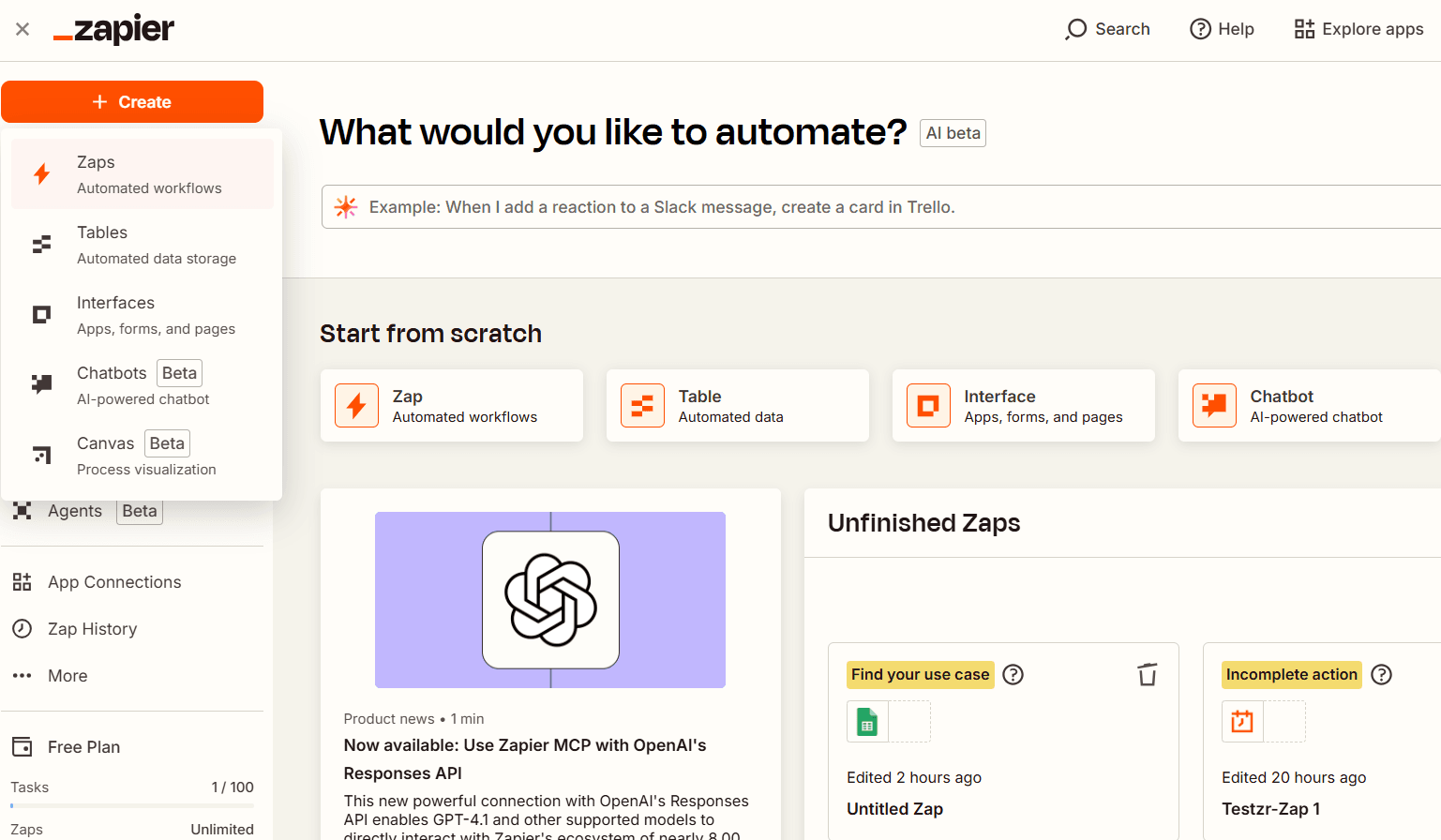This screenshot has height=840, width=1441.
Task: Click the Search magnifier icon in header
Action: click(x=1076, y=29)
